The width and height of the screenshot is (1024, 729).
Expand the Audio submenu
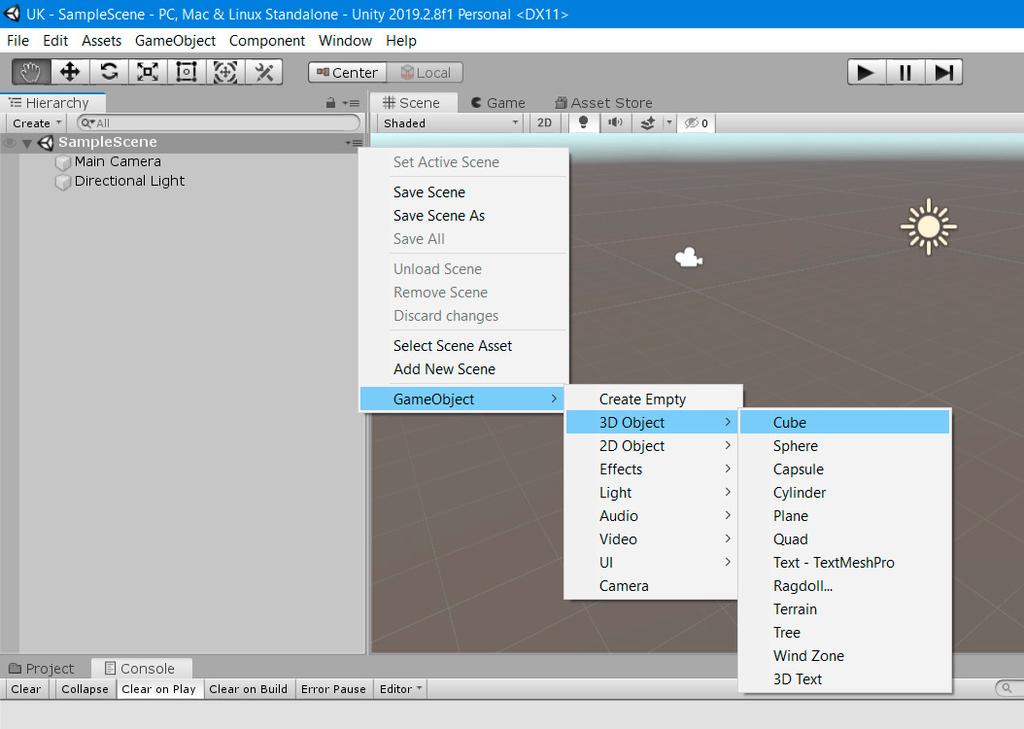click(x=653, y=516)
